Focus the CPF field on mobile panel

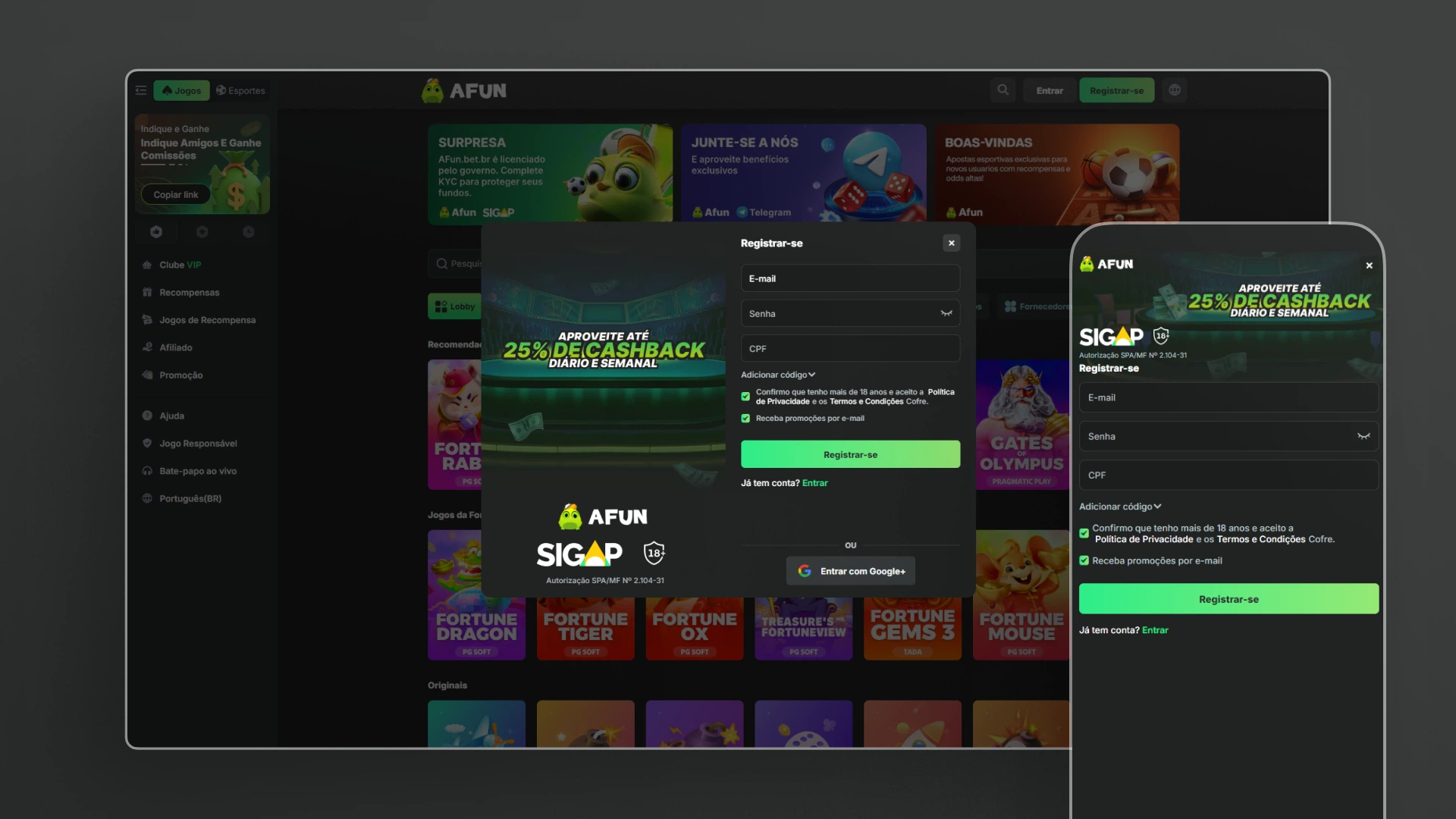pyautogui.click(x=1228, y=475)
